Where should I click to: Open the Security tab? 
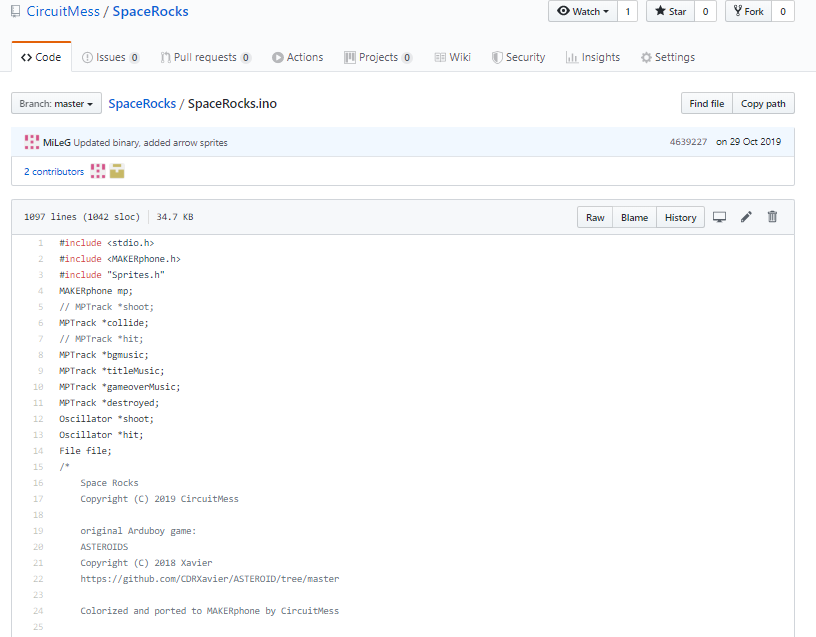point(519,57)
